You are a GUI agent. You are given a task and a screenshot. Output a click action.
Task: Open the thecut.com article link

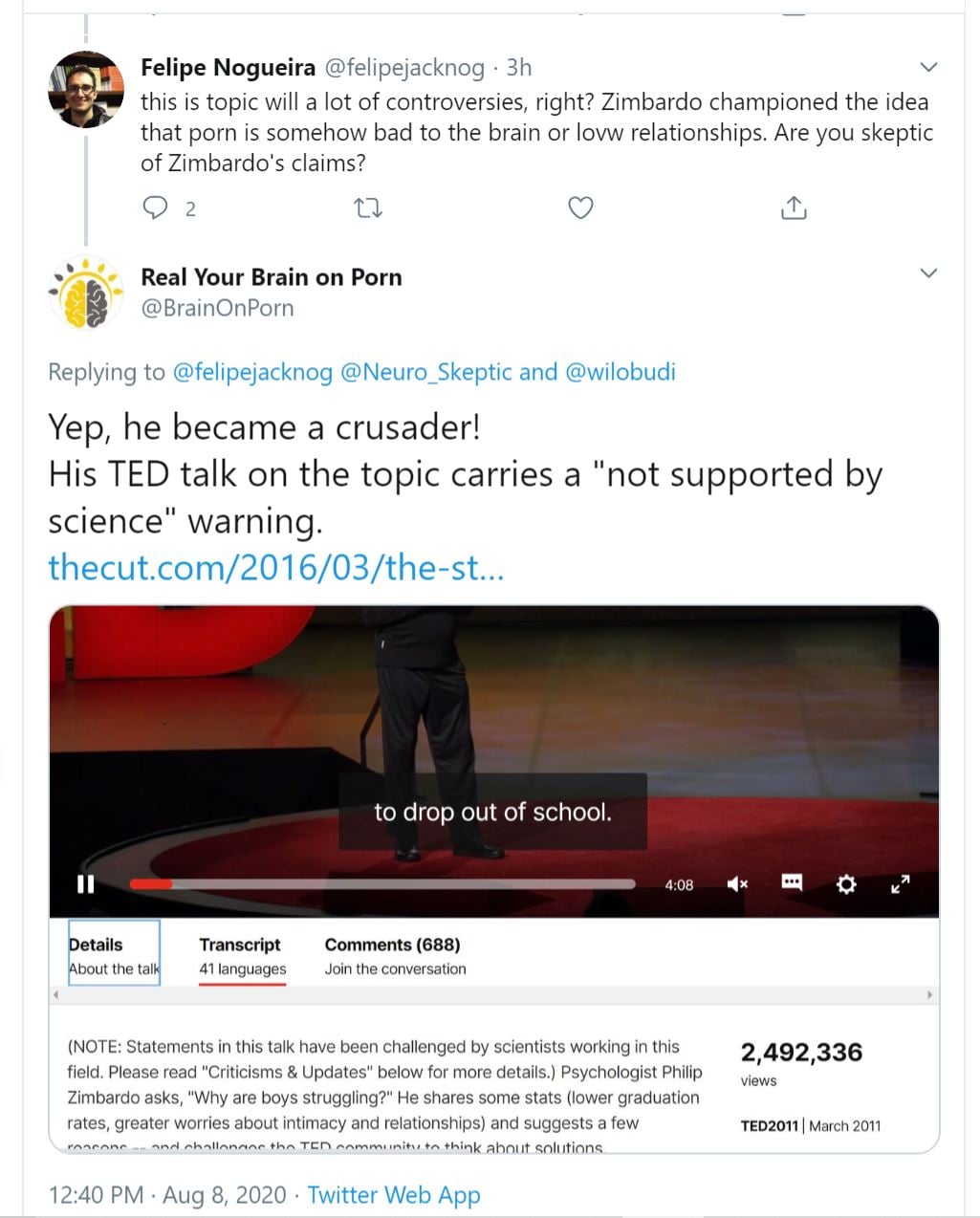[x=276, y=568]
